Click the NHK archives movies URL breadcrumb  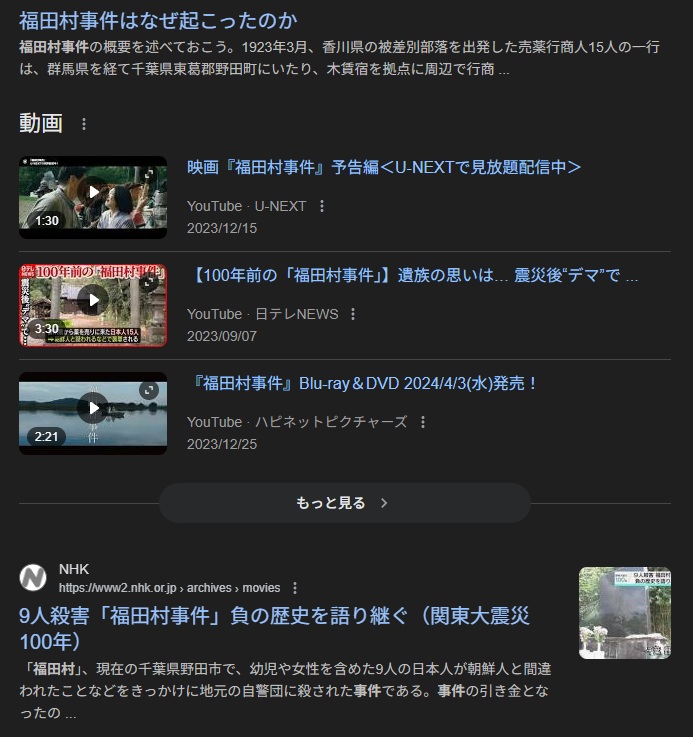(x=169, y=588)
